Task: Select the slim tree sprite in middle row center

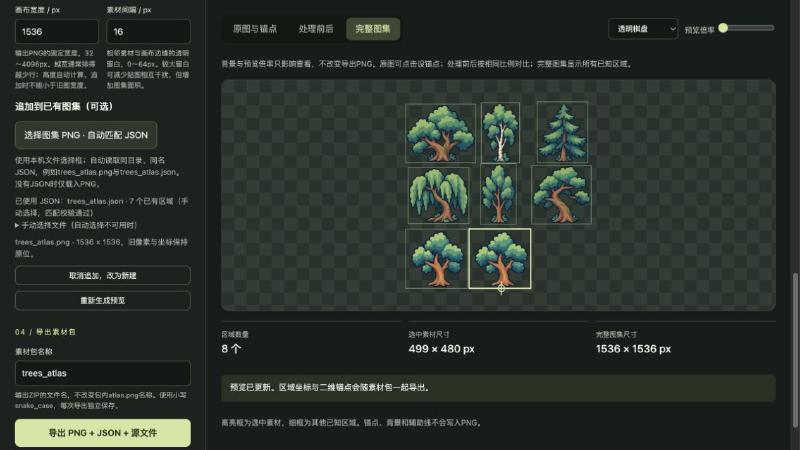Action: [x=498, y=194]
